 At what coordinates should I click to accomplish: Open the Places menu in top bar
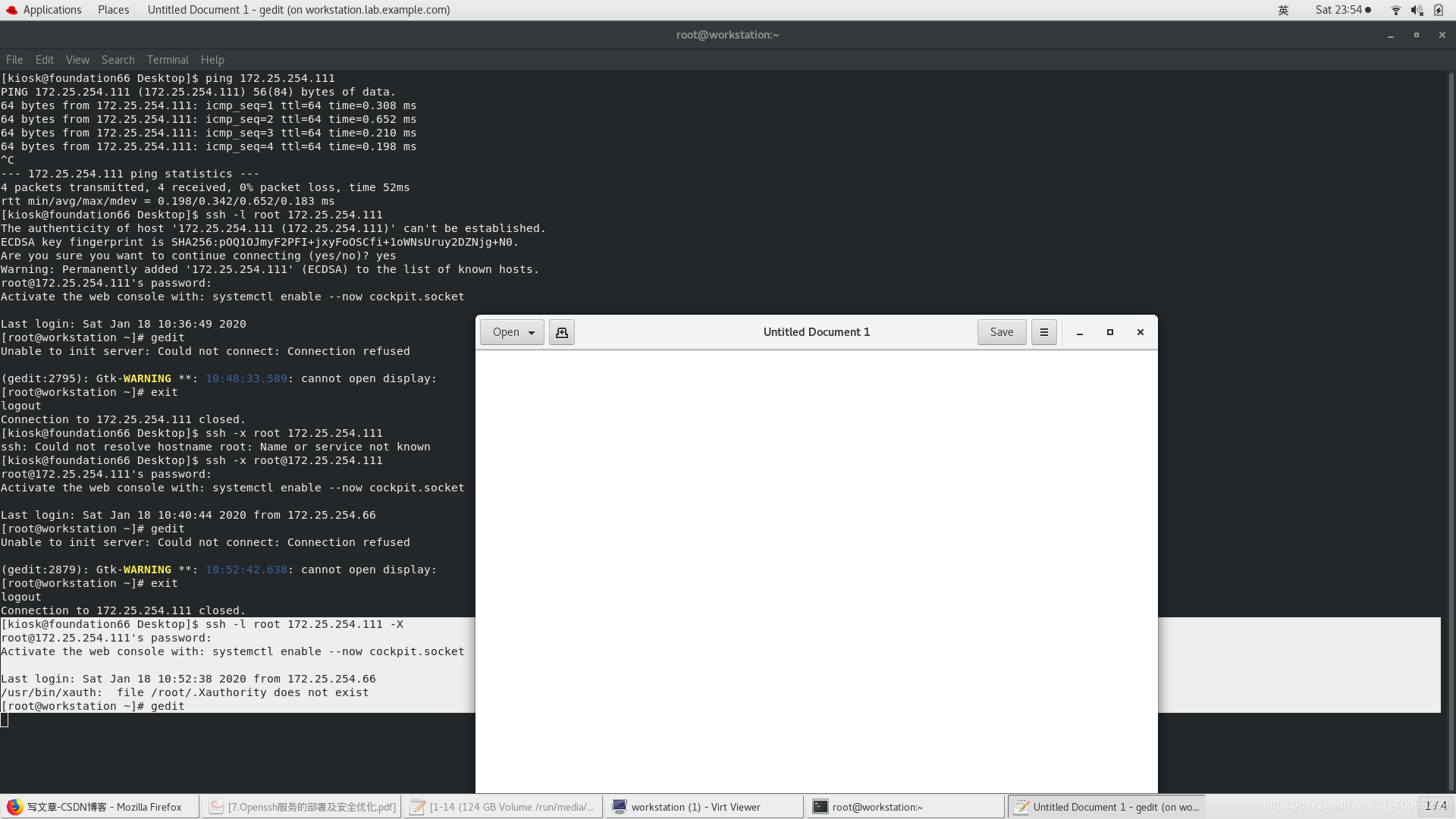pyautogui.click(x=113, y=10)
